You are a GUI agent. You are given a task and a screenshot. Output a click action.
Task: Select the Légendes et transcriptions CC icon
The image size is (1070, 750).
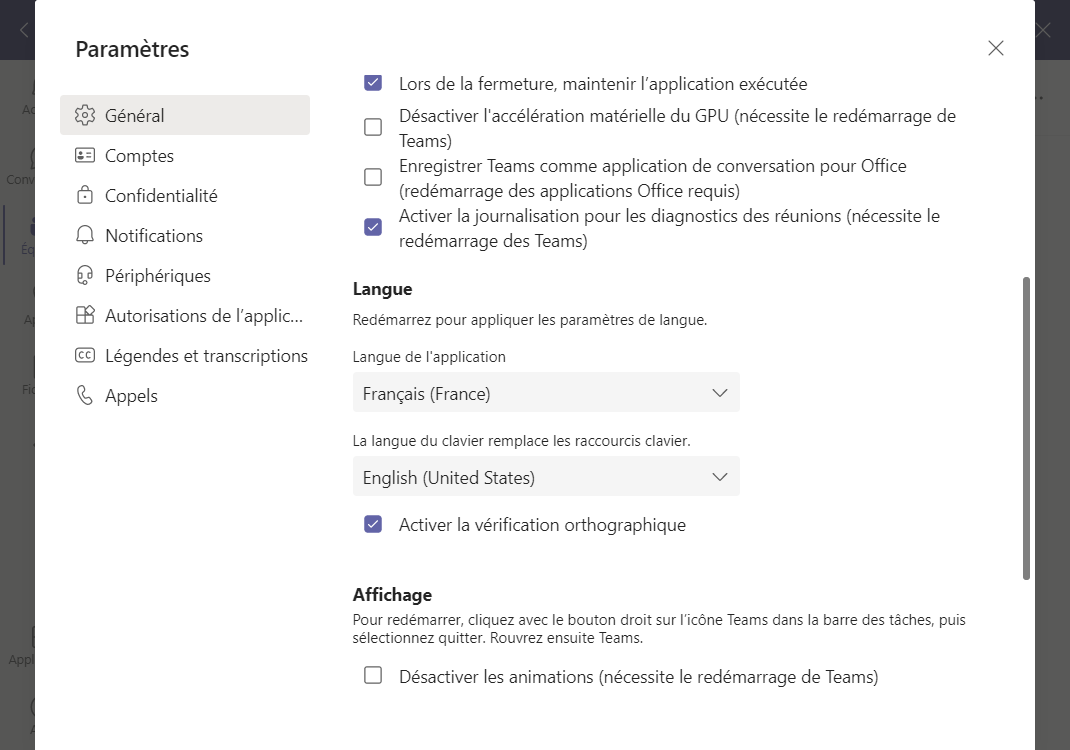click(x=85, y=356)
